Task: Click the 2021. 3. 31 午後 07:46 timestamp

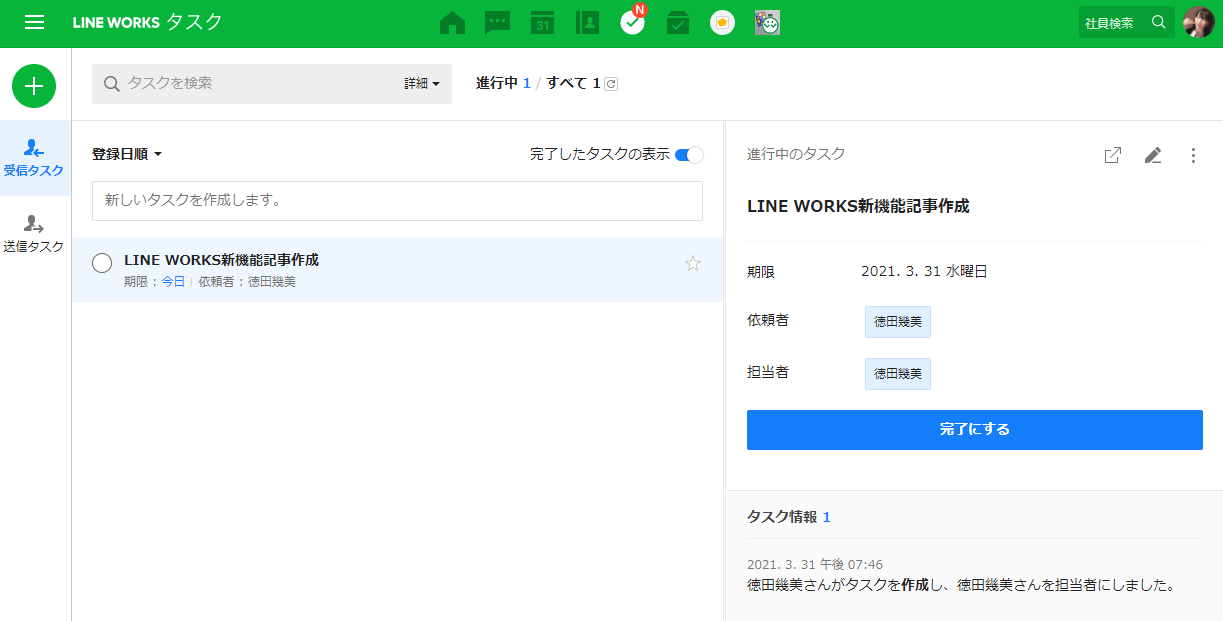Action: (815, 565)
